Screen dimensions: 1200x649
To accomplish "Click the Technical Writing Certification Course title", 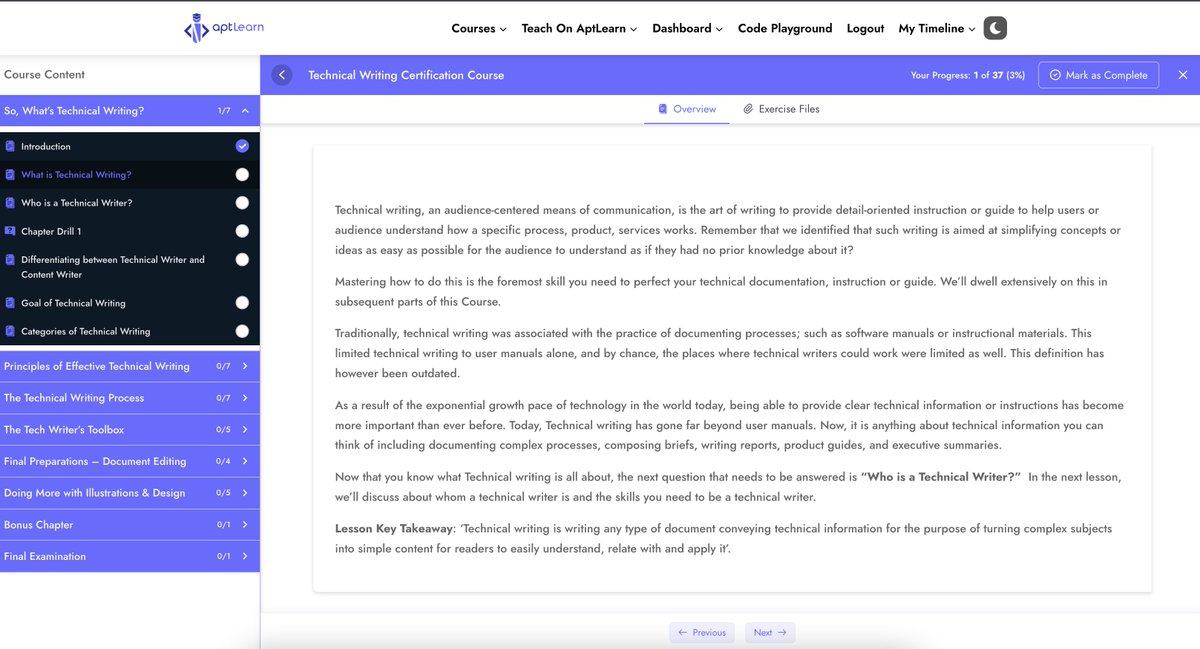I will click(406, 75).
